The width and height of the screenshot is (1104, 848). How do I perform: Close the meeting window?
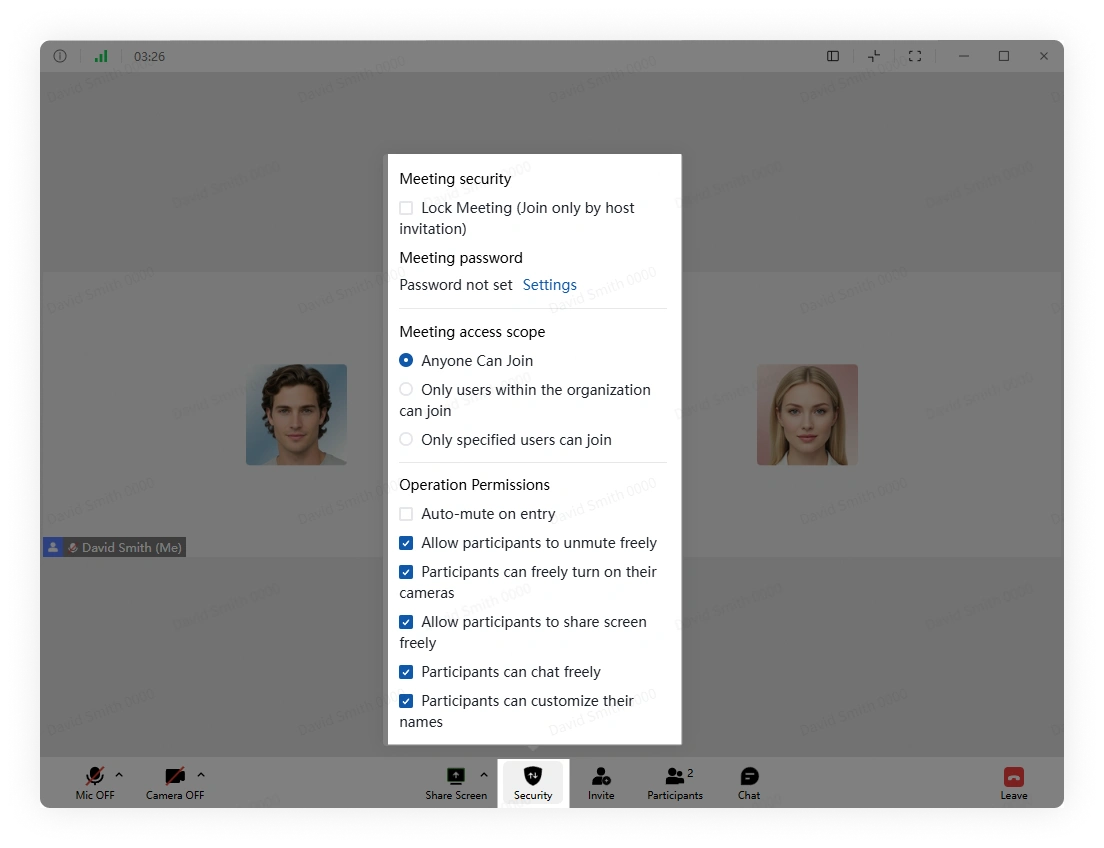pyautogui.click(x=1044, y=56)
